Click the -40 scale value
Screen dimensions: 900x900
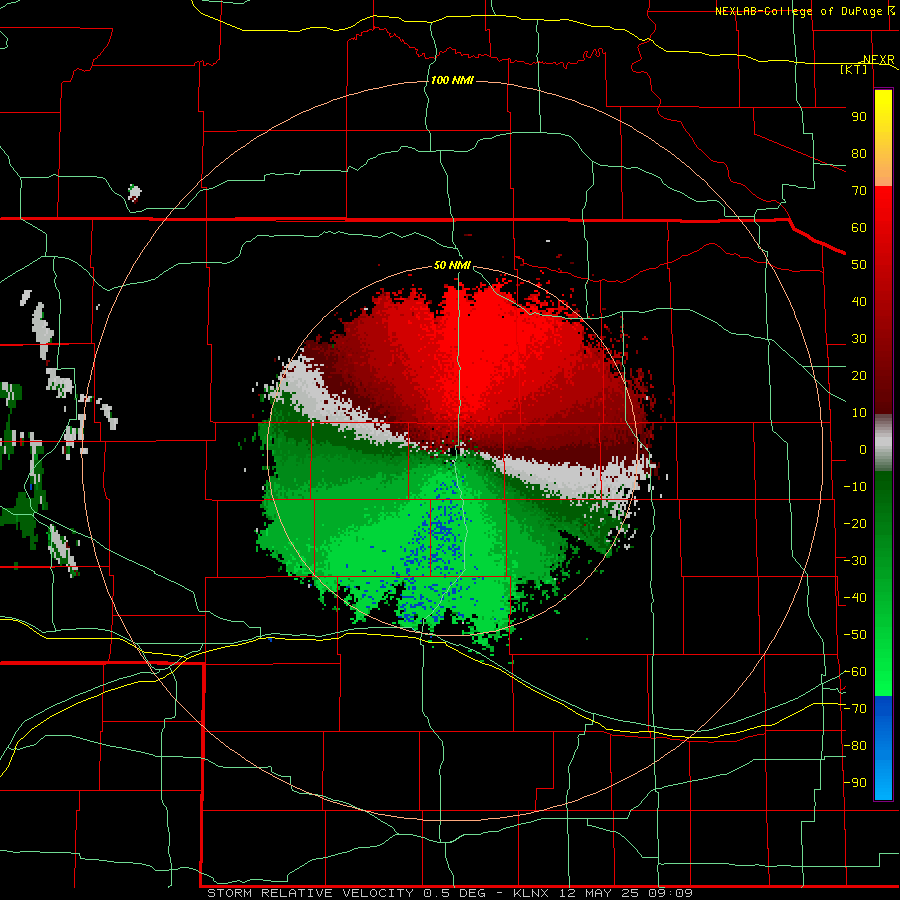[x=855, y=598]
